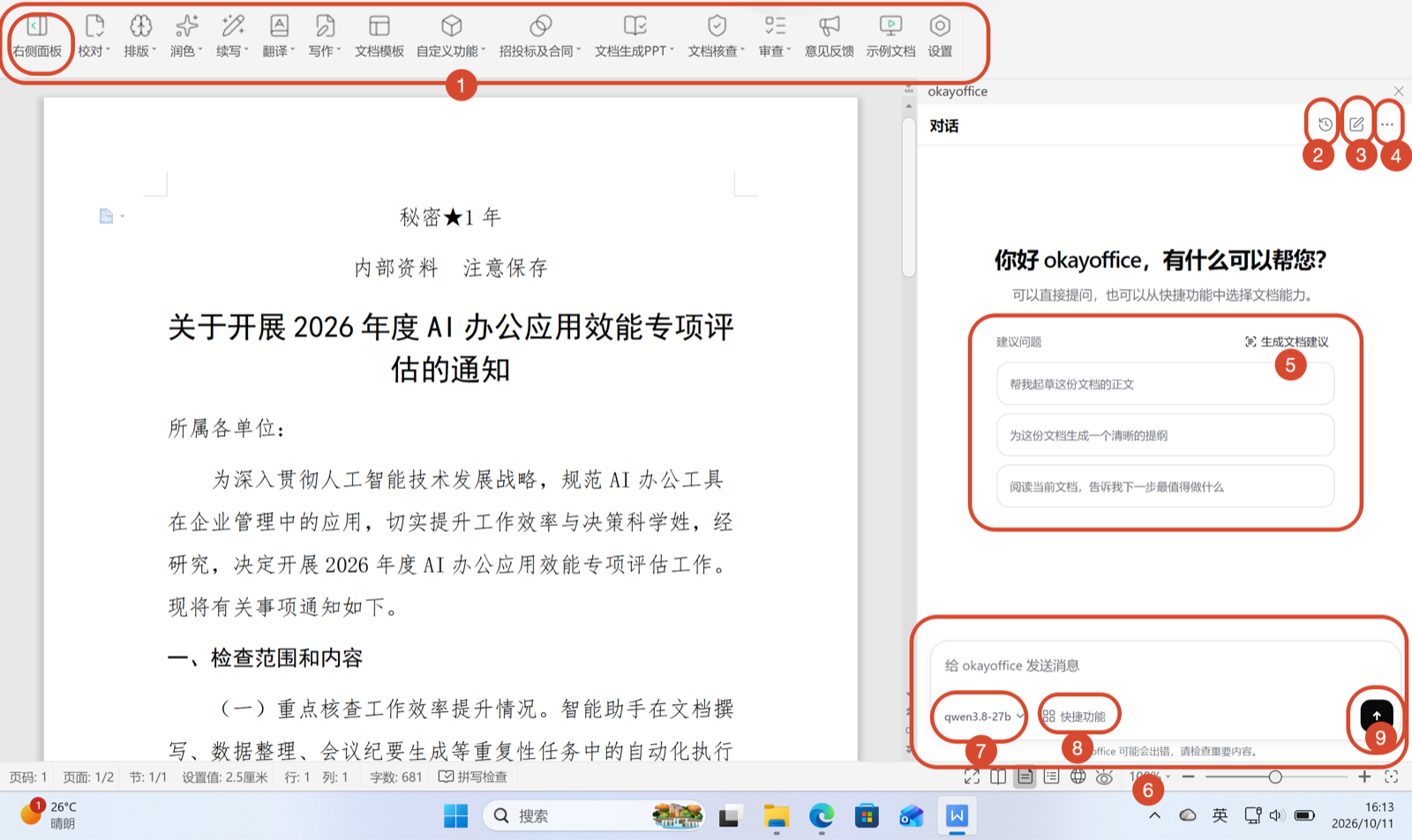Open the 快捷功能 quick functions menu
Screen dimensions: 1412x840
(x=1074, y=716)
